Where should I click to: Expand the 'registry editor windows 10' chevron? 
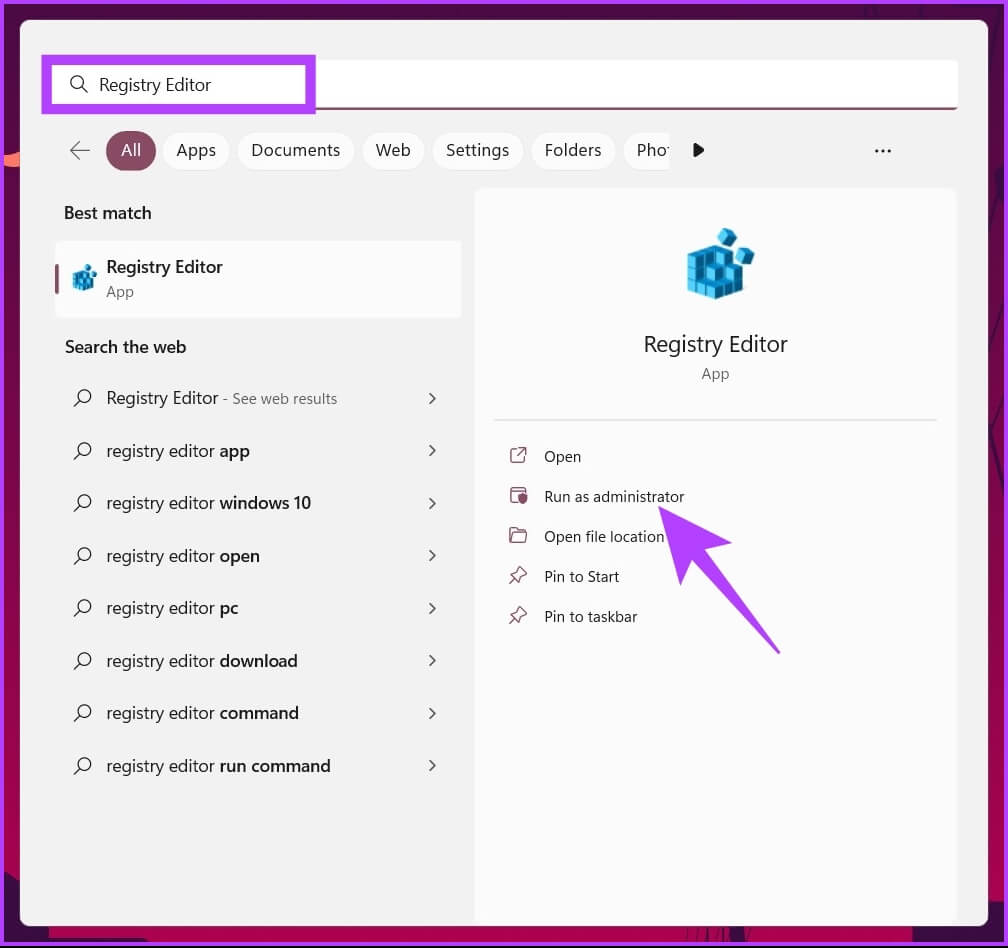(432, 503)
